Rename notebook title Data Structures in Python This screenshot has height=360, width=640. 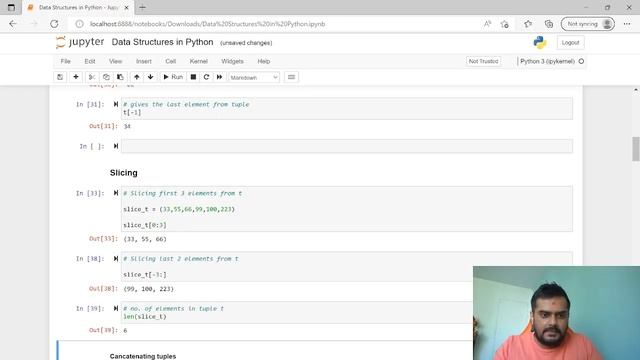[162, 42]
